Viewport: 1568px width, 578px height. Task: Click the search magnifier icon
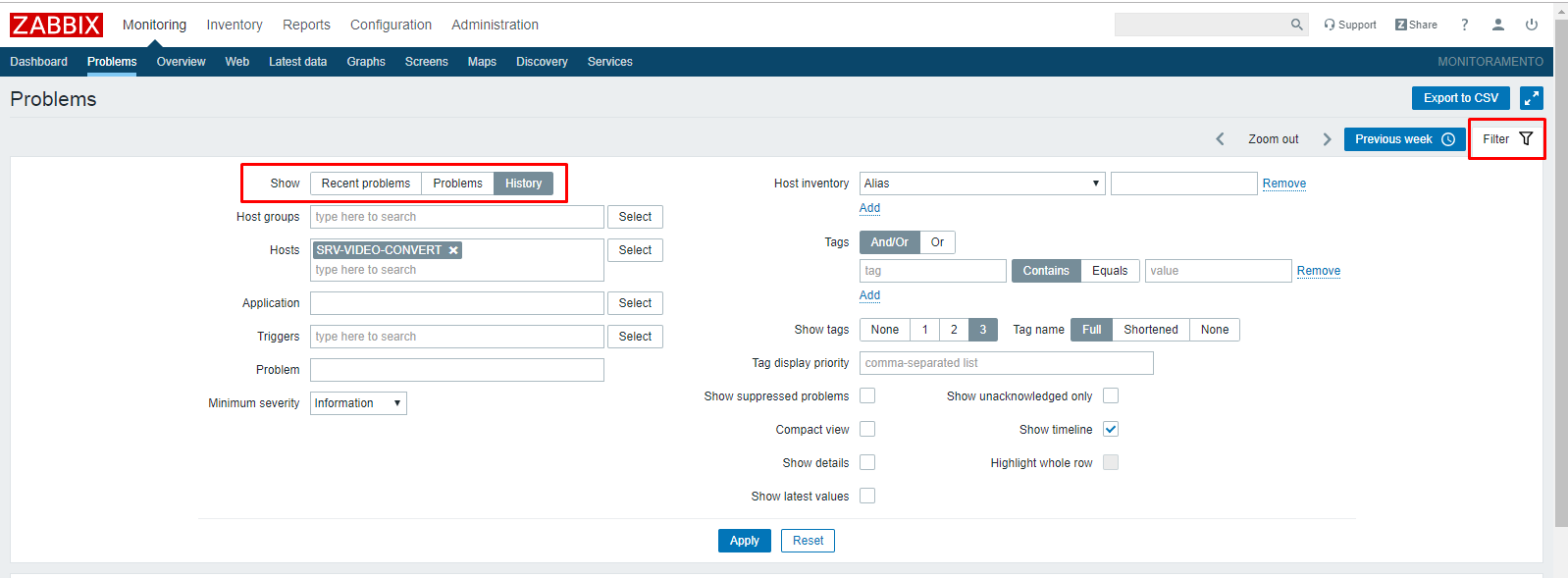(x=1296, y=25)
